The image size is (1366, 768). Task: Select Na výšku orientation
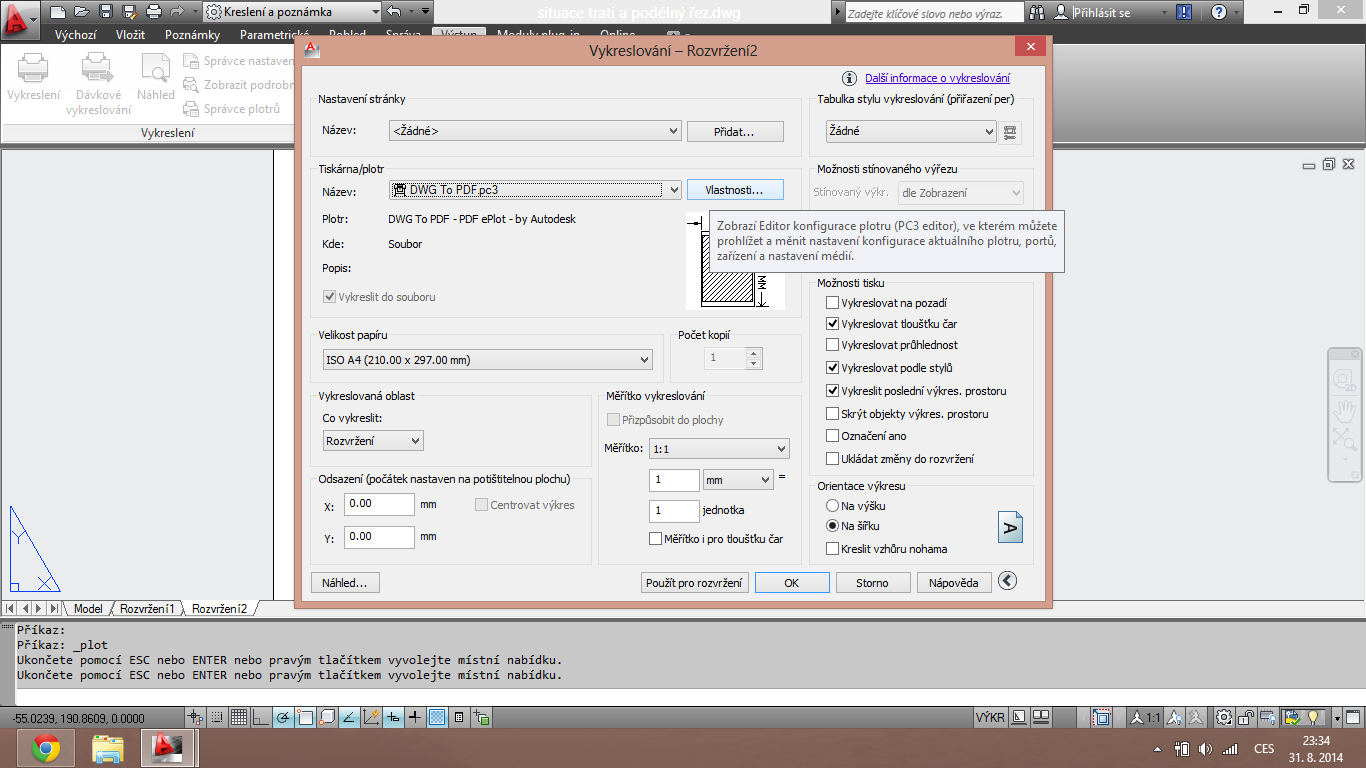click(x=832, y=506)
